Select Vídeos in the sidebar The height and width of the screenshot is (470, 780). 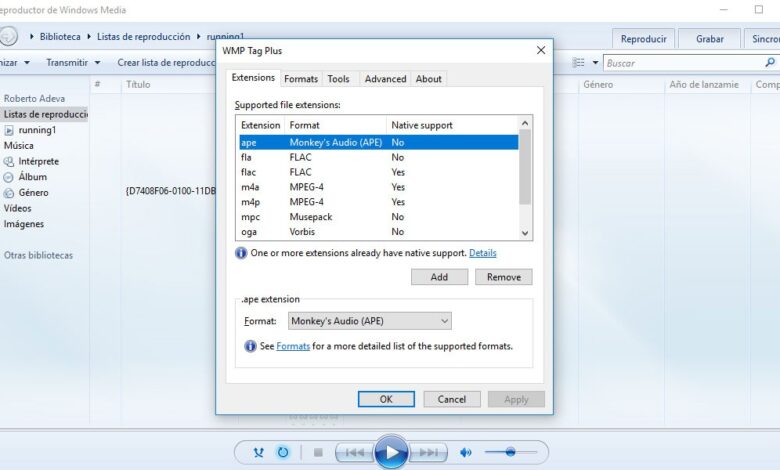tap(17, 208)
